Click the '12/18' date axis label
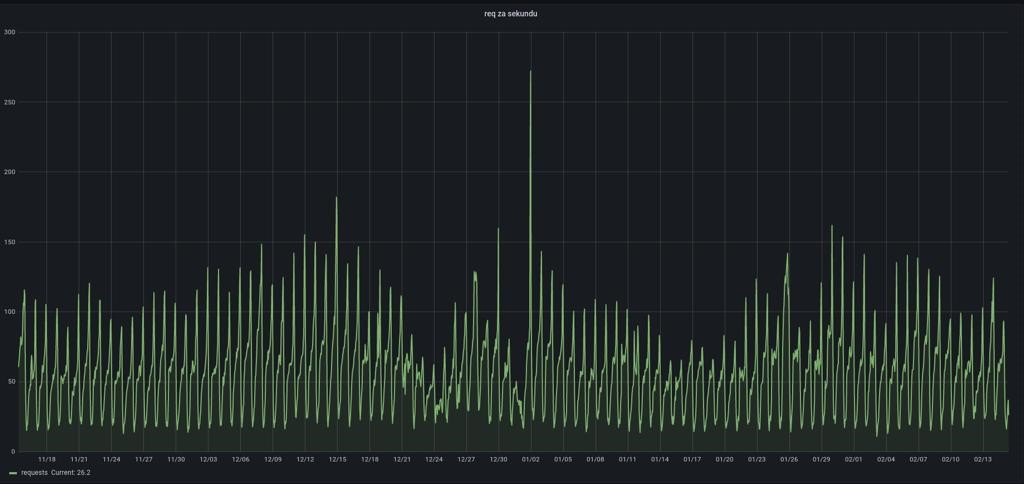Viewport: 1024px width, 484px height. coord(370,459)
